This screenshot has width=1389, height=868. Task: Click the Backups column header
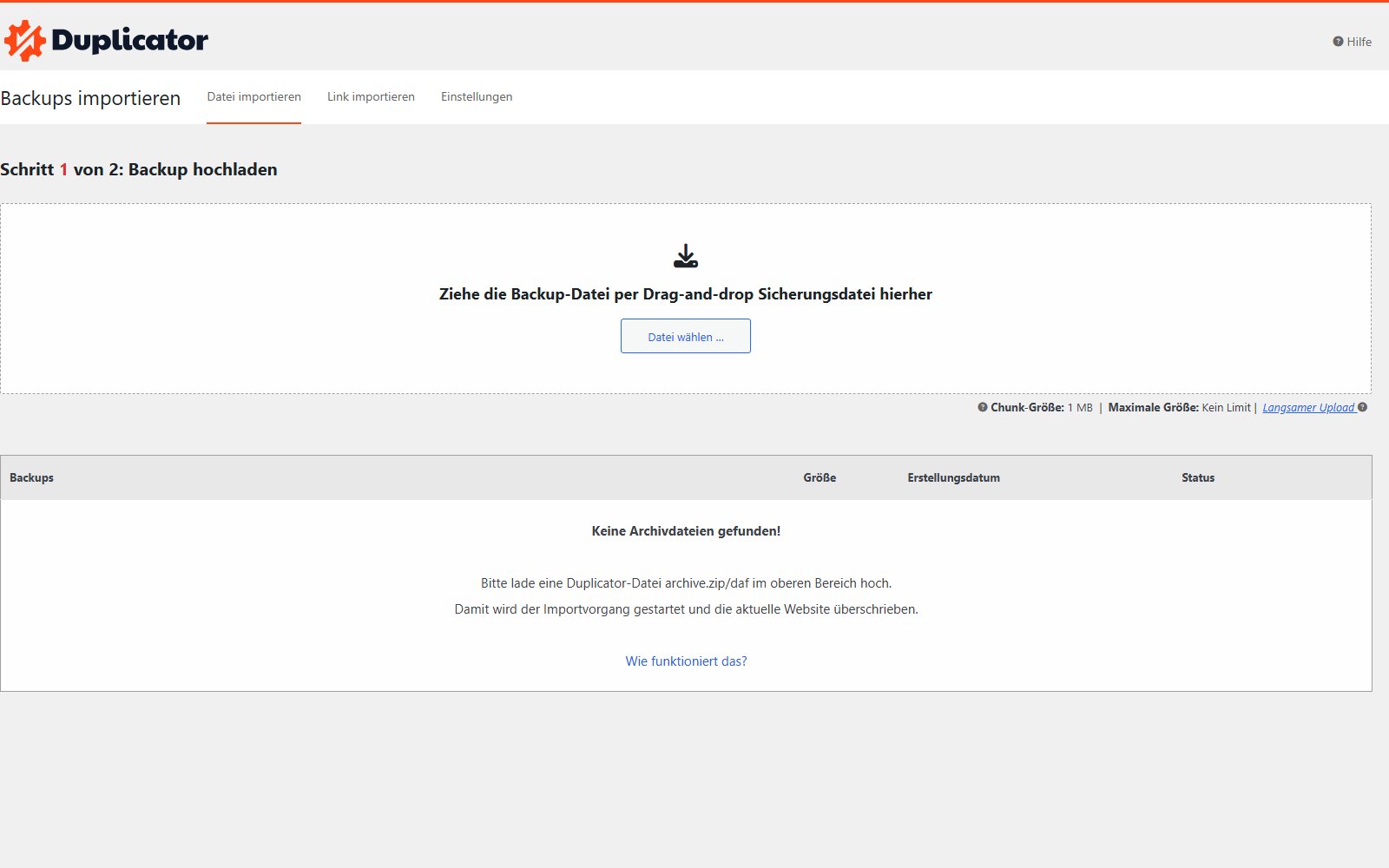point(31,477)
